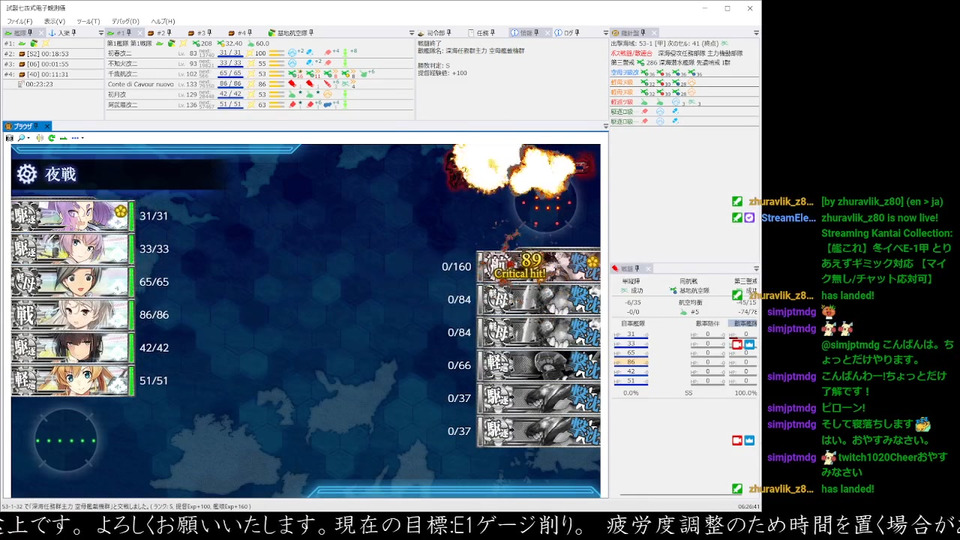Click the sonar equipment icon on 初春改二 row
960x540 pixels.
pyautogui.click(x=292, y=53)
